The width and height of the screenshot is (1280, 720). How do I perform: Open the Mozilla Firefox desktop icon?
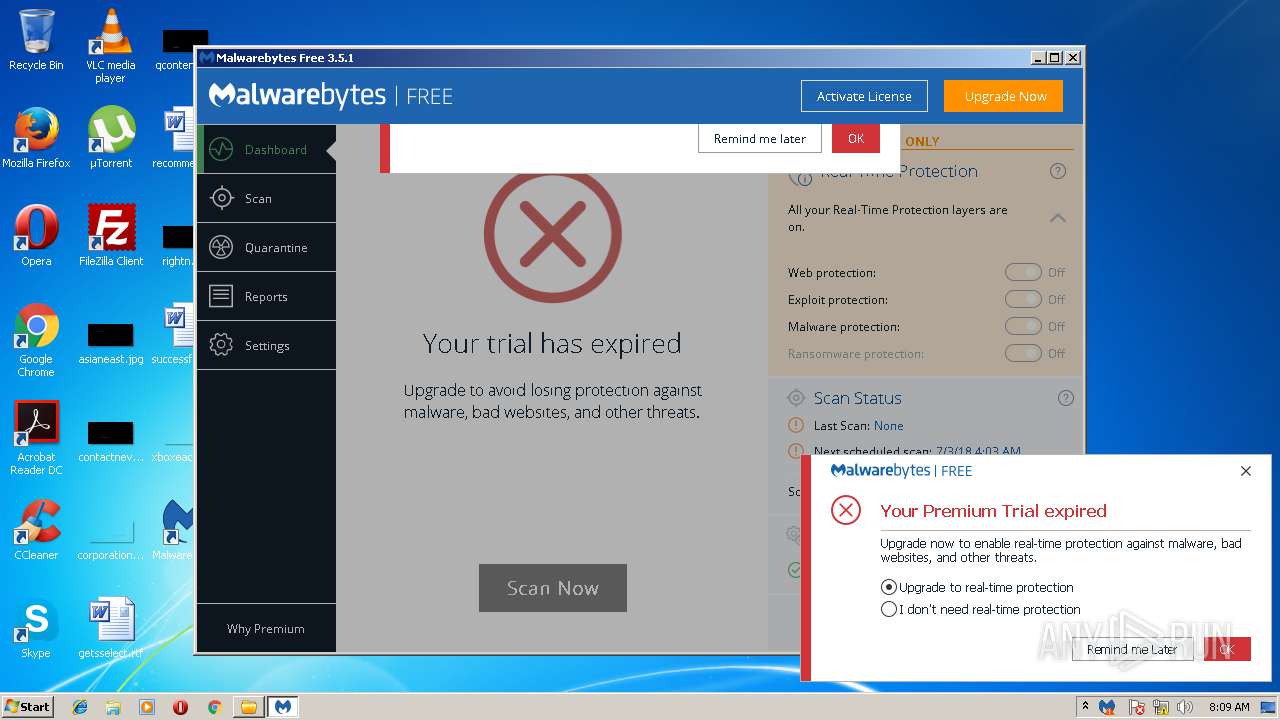click(36, 138)
